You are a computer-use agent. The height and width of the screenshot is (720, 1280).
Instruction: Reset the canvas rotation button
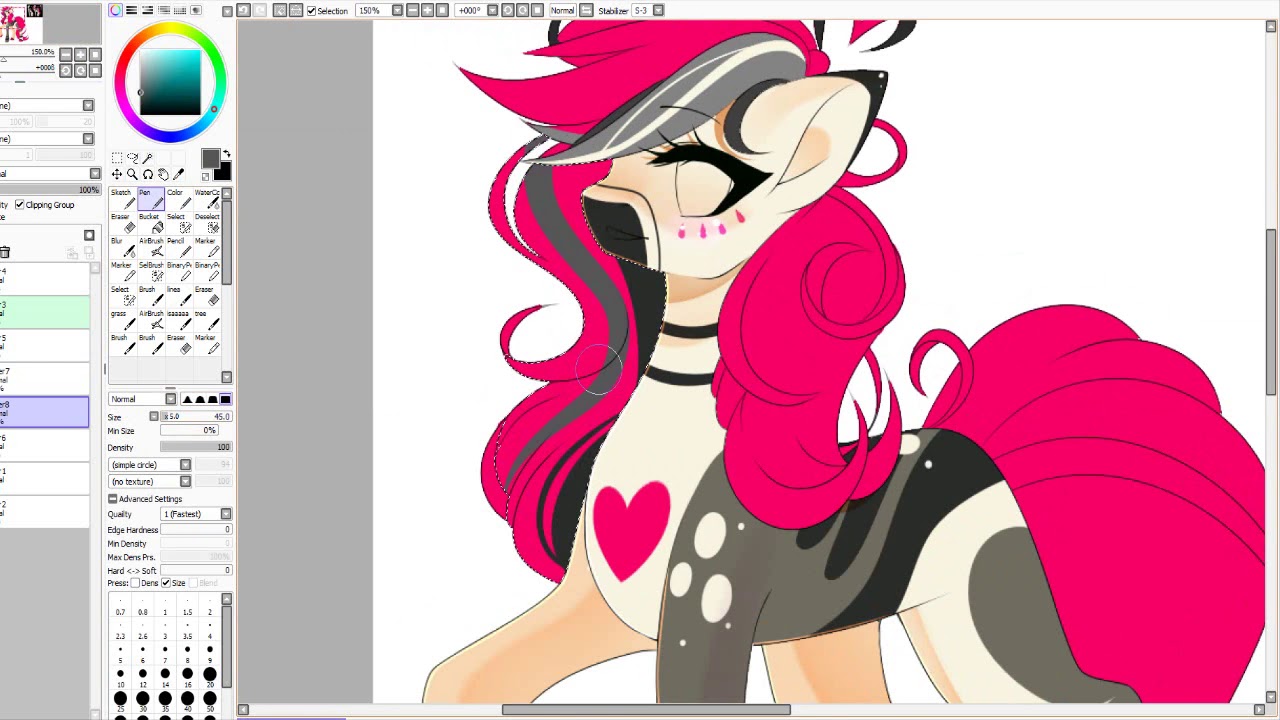[537, 10]
